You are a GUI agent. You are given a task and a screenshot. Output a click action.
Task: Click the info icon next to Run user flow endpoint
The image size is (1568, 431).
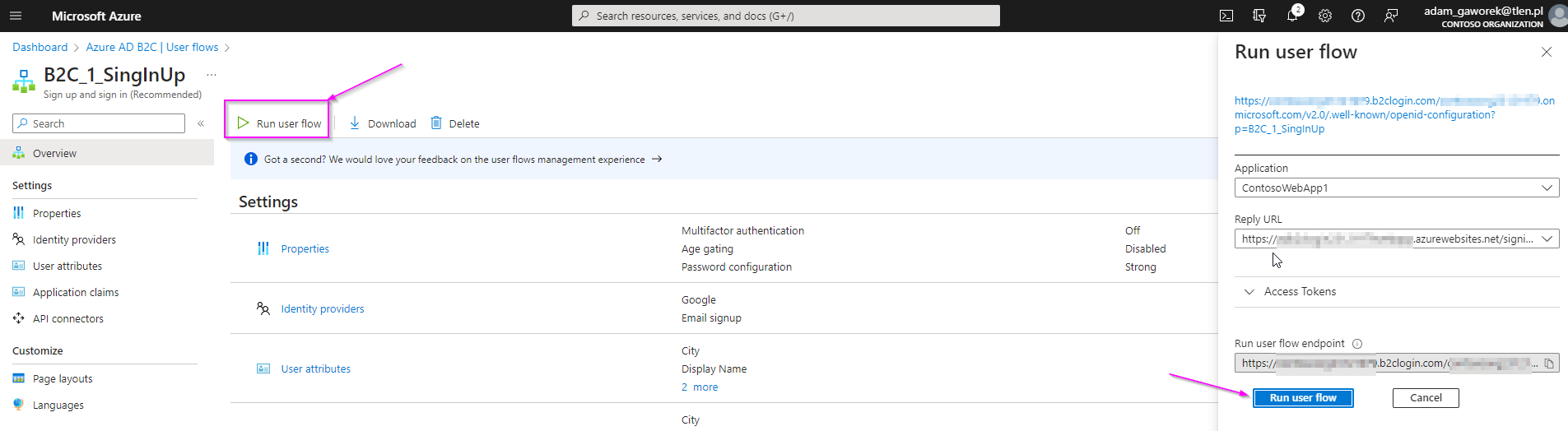(1357, 344)
